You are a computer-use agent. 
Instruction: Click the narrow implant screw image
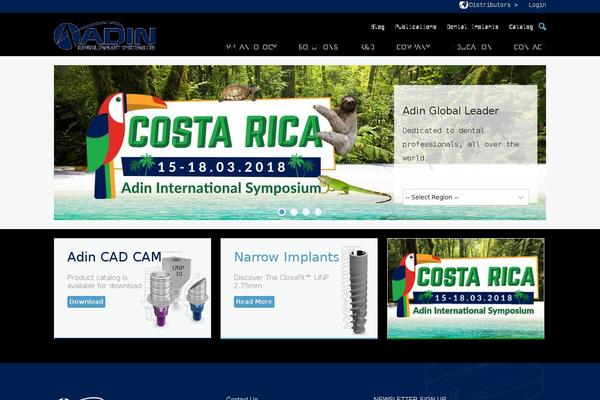(356, 291)
